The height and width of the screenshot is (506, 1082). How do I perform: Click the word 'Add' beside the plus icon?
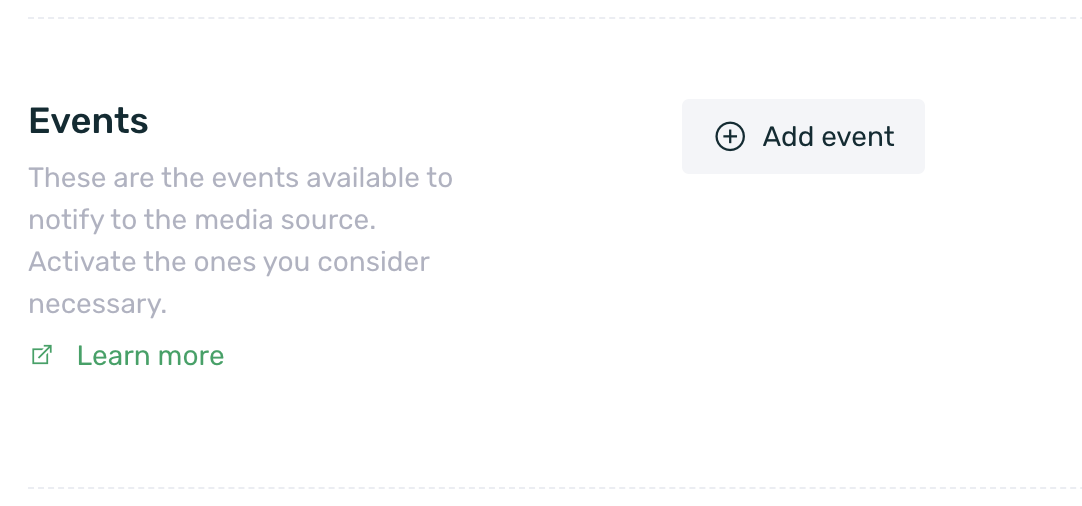[788, 137]
